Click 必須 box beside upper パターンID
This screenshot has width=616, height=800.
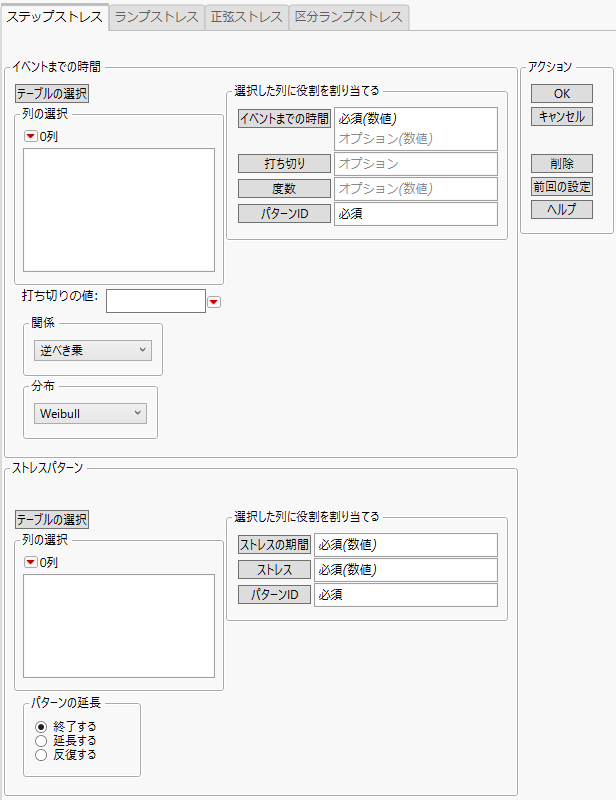pos(416,214)
